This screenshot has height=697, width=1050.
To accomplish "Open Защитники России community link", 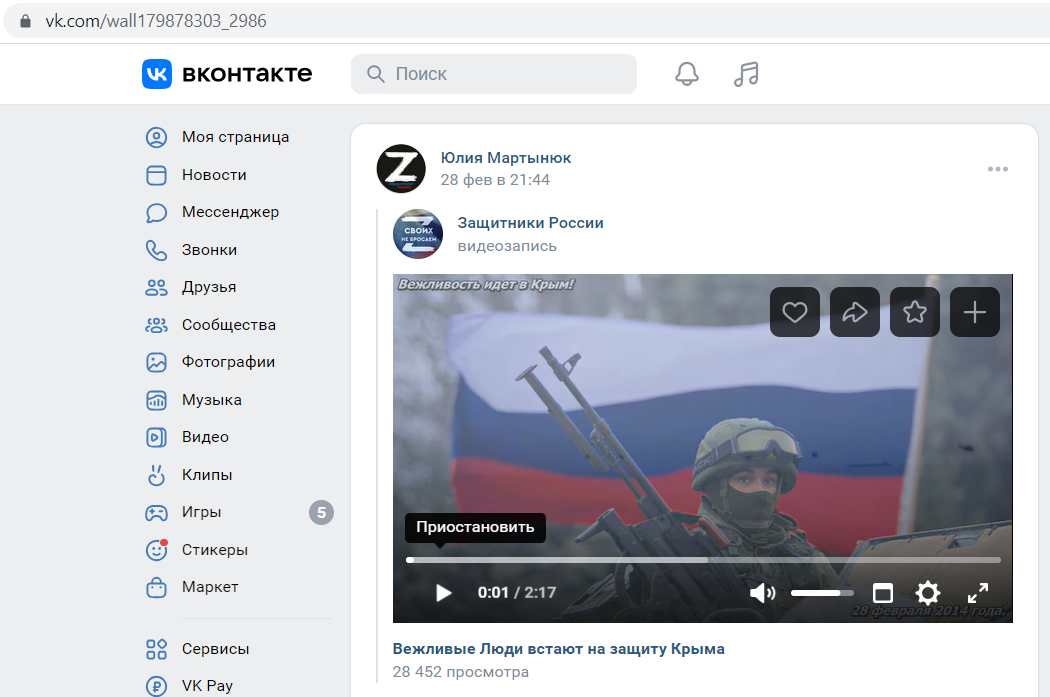I will [530, 223].
